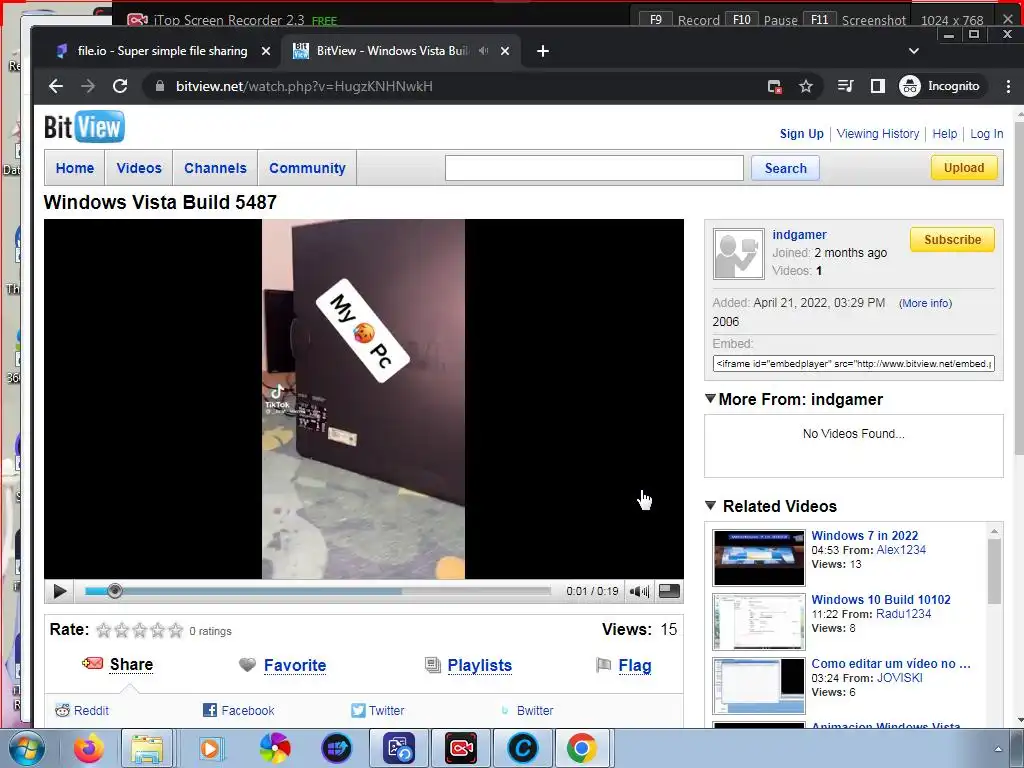Collapse the Related Videos section
Screen dimensions: 1024x768
(x=711, y=505)
